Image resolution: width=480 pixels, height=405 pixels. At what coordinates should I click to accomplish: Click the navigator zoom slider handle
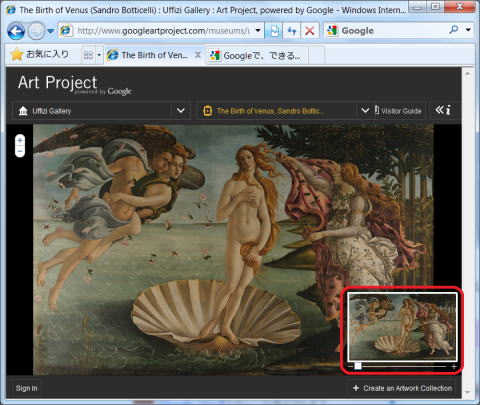coord(358,366)
